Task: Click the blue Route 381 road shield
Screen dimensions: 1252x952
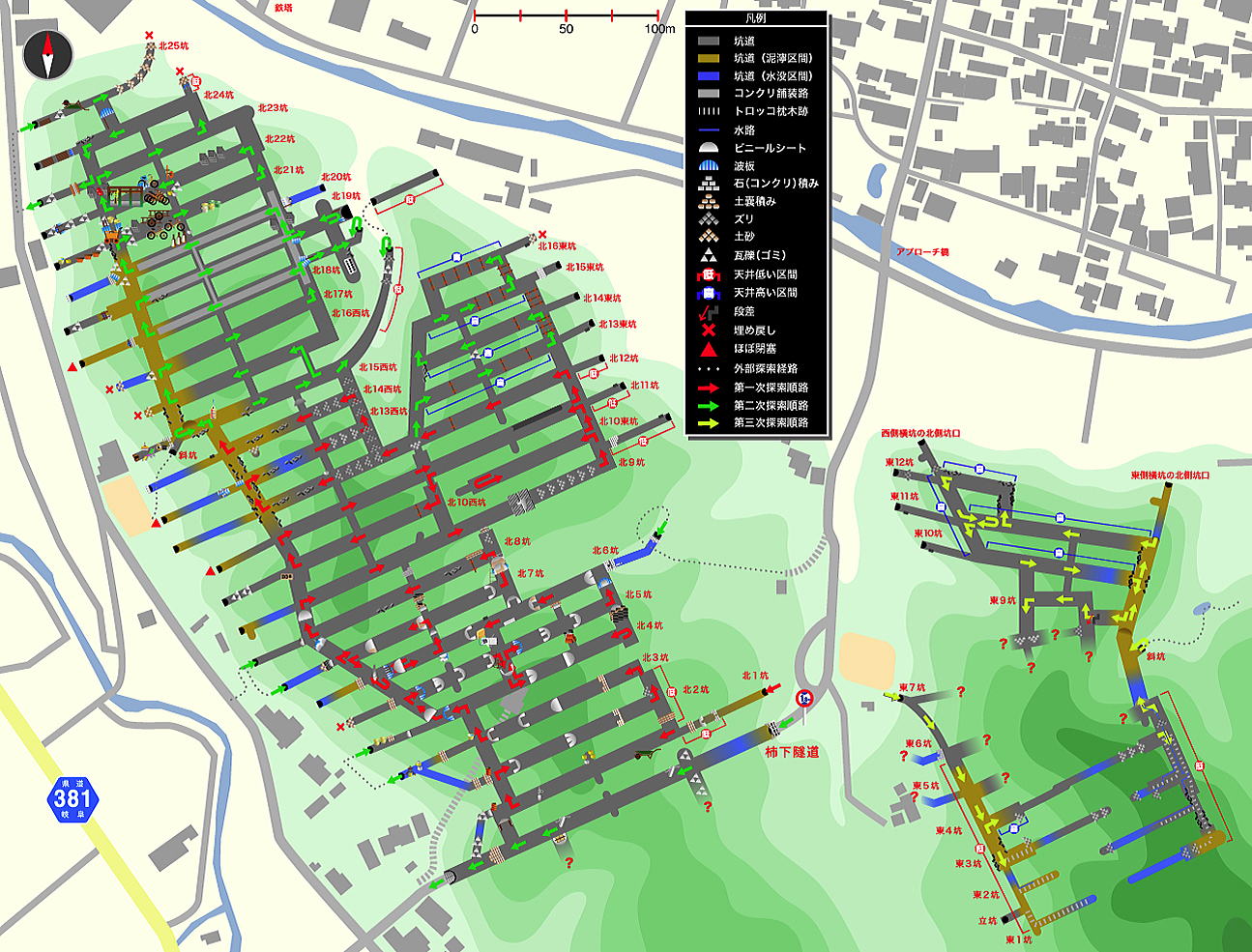Action: (72, 797)
